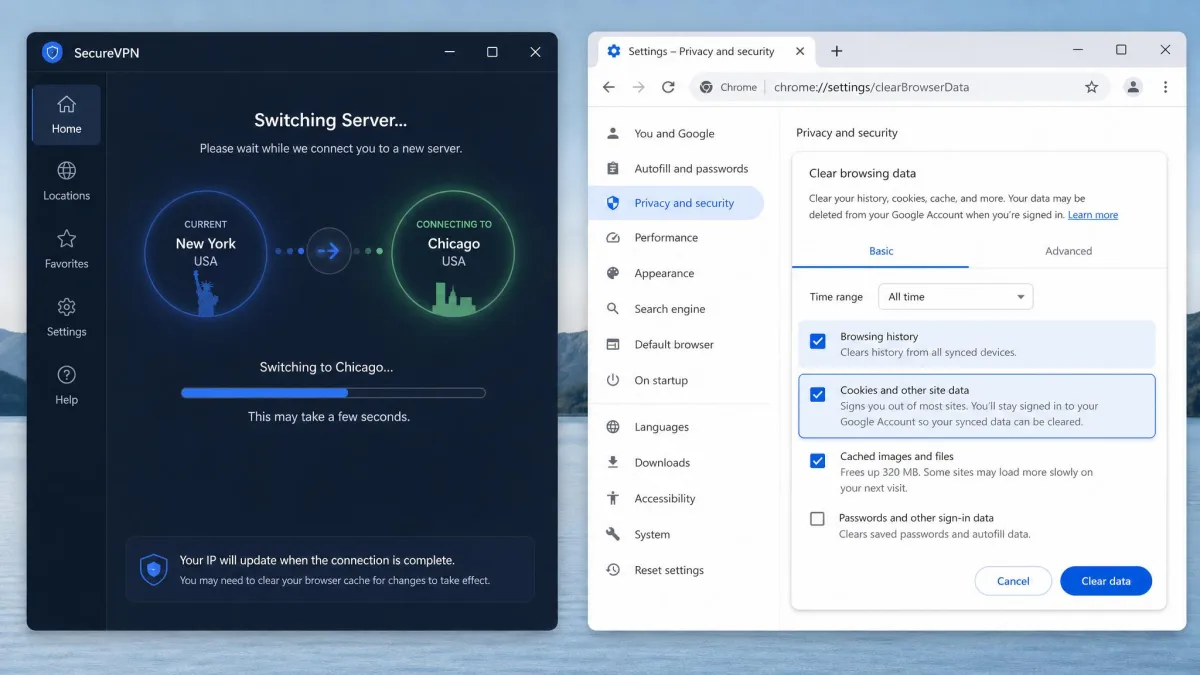Select the Settings – Privacy and security tab

pyautogui.click(x=706, y=51)
